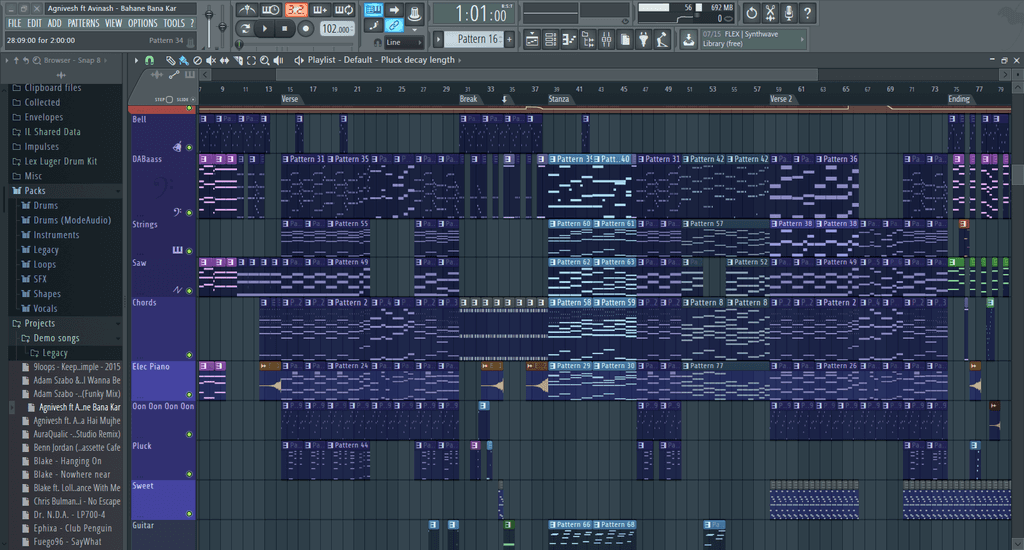Image resolution: width=1024 pixels, height=550 pixels.
Task: Open the playlist options arrow menu
Action: coord(136,60)
